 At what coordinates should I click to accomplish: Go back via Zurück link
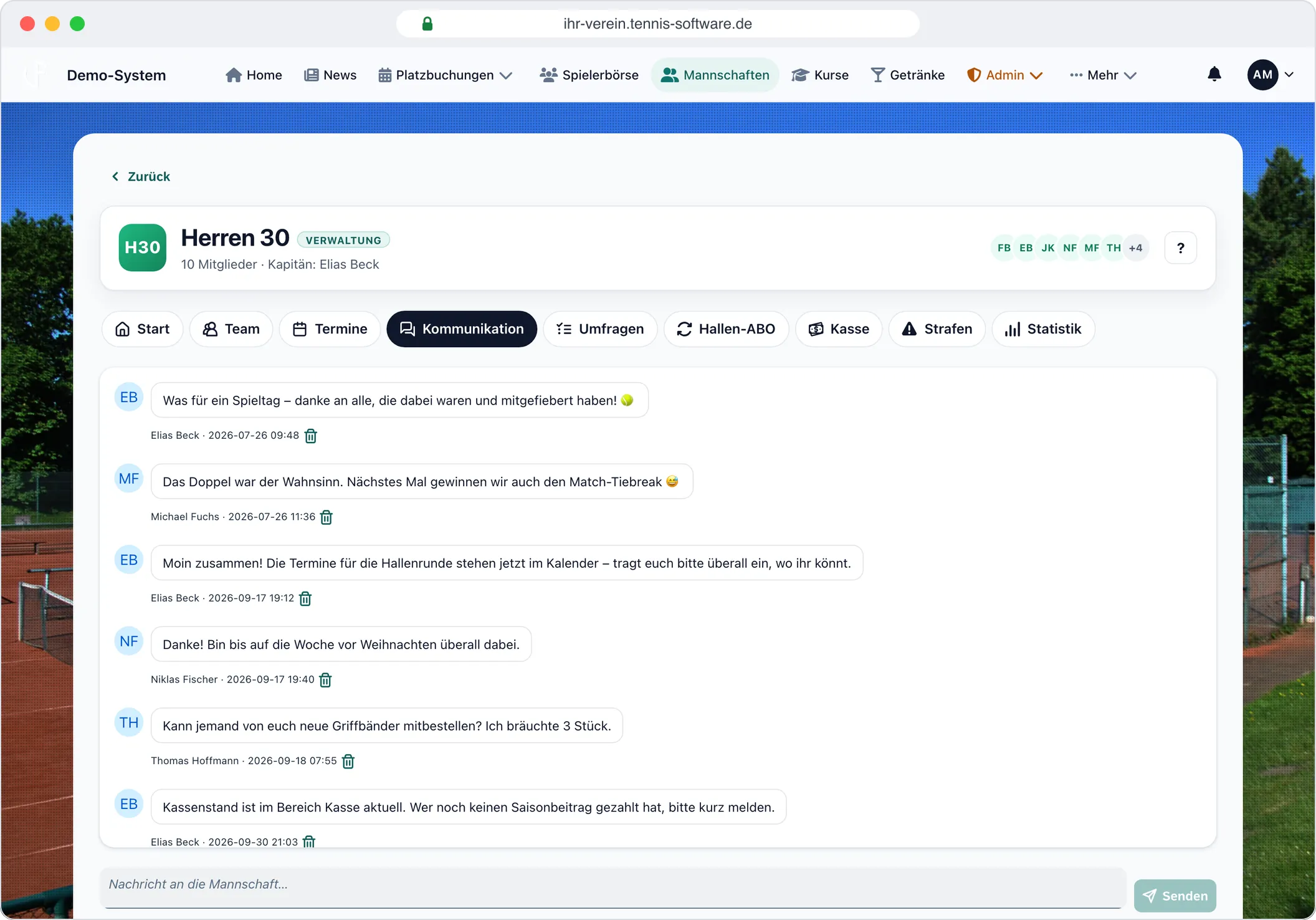pos(141,176)
